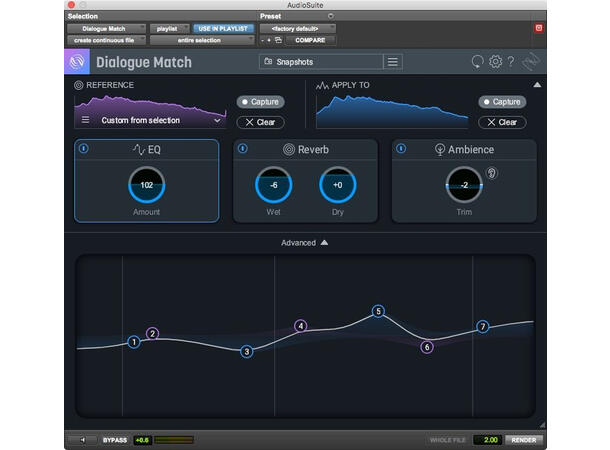Select EQ node 6
Screen dimensions: 610x450
tap(427, 347)
